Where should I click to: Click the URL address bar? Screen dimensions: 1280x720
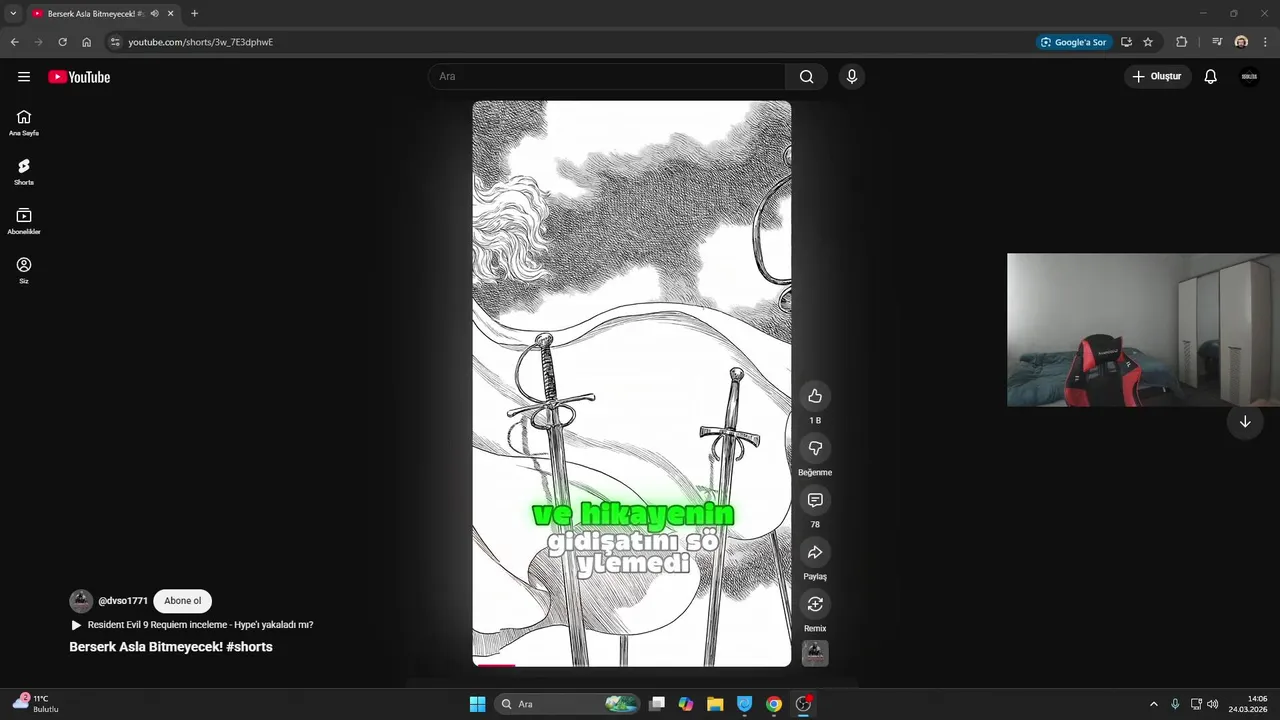[x=570, y=42]
